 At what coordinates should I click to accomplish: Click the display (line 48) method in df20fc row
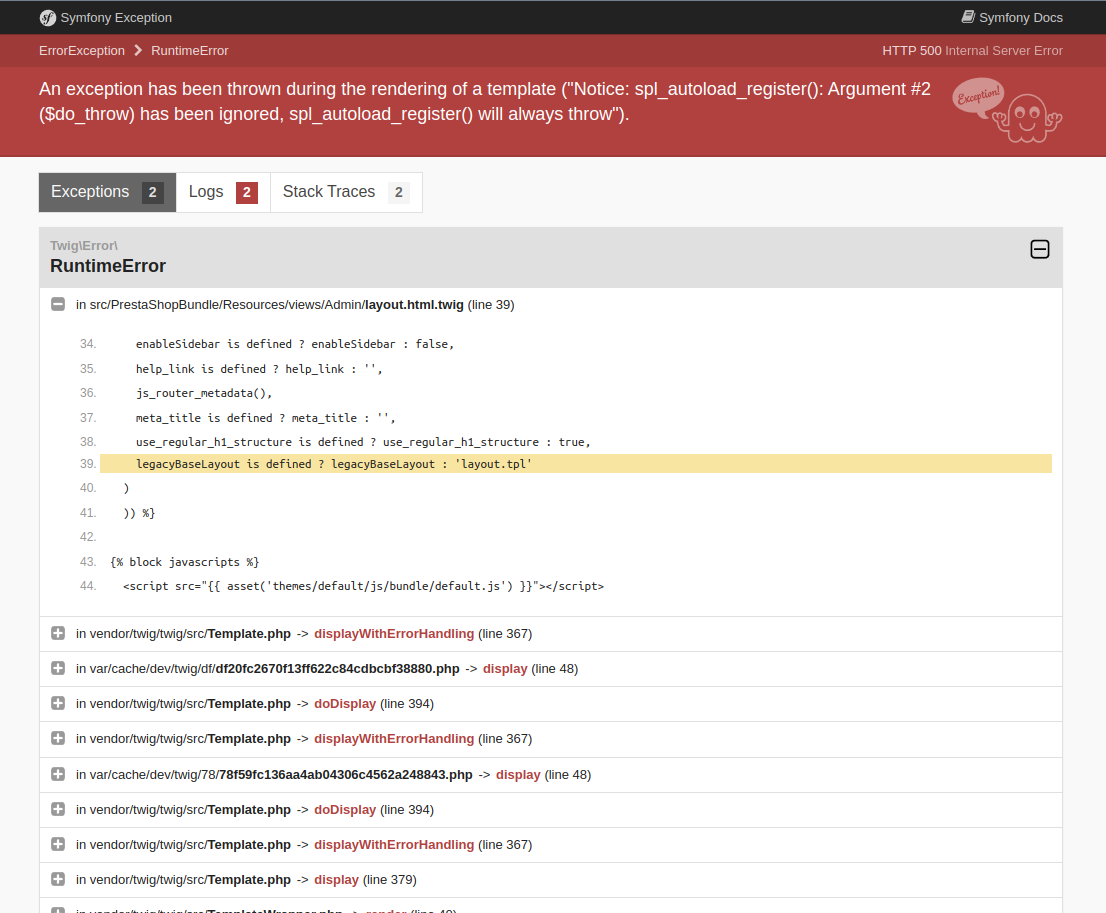(505, 669)
